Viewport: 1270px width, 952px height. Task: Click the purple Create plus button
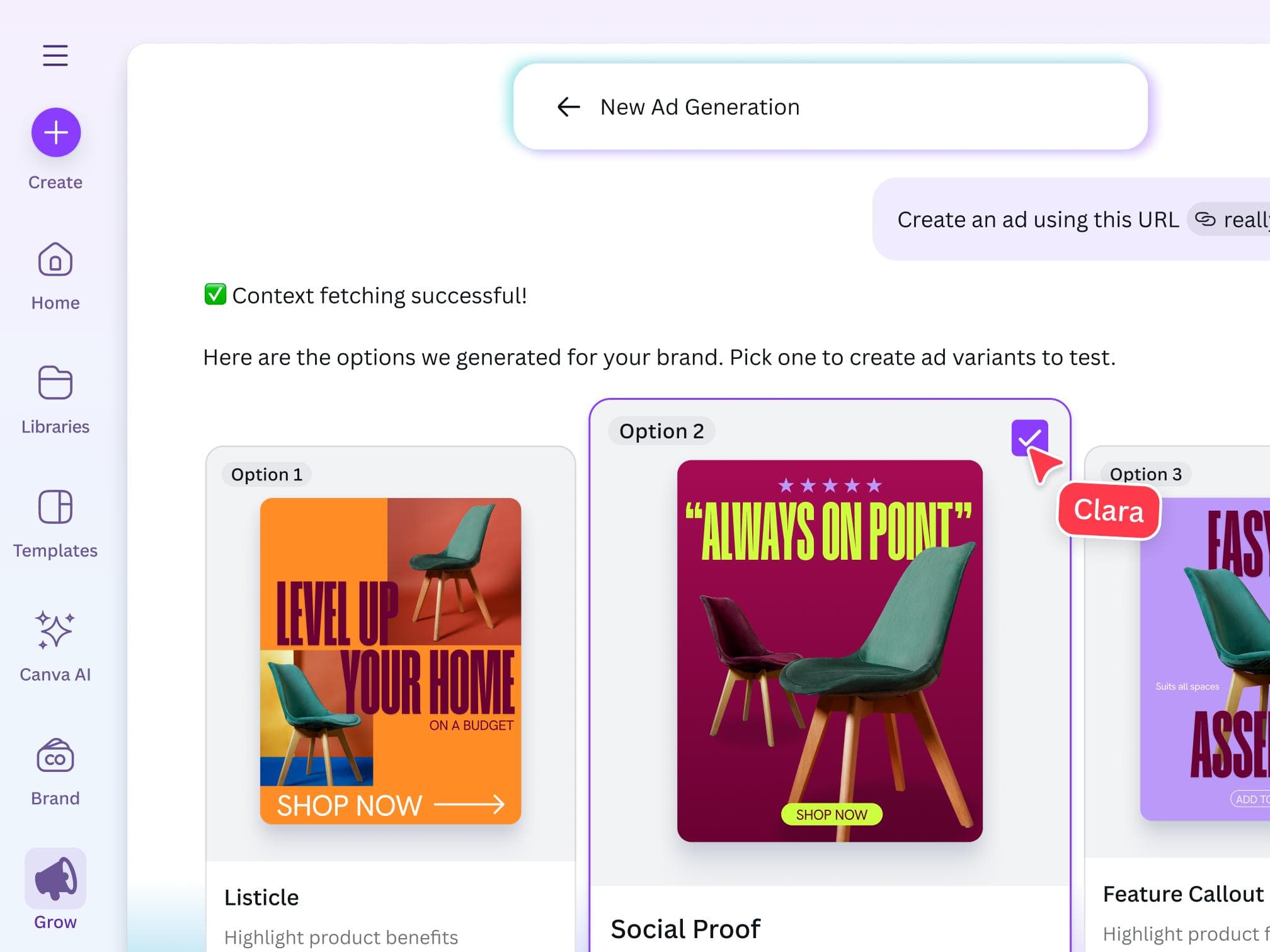pyautogui.click(x=56, y=133)
